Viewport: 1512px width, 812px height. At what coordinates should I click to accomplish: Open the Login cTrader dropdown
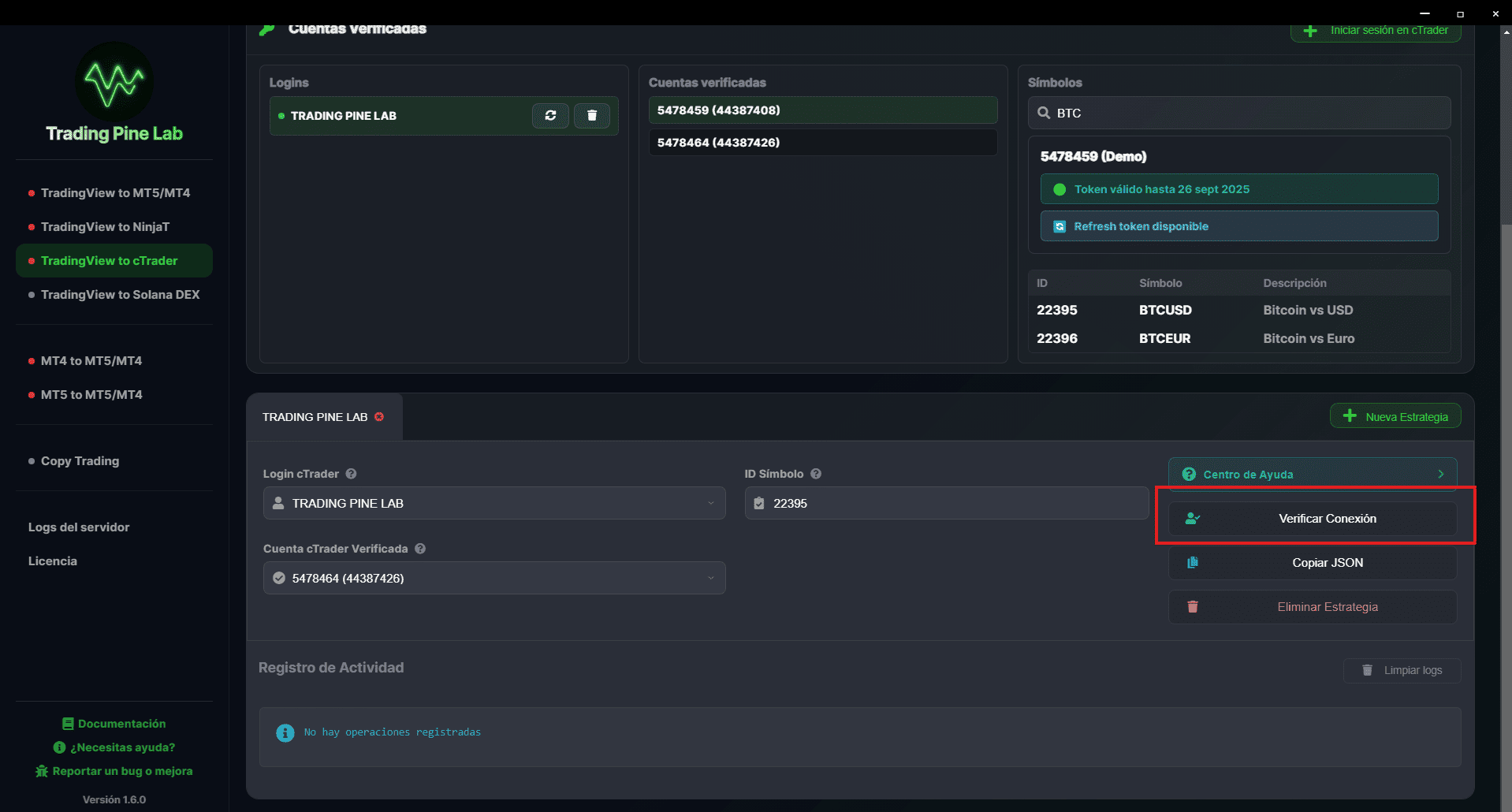pyautogui.click(x=709, y=503)
